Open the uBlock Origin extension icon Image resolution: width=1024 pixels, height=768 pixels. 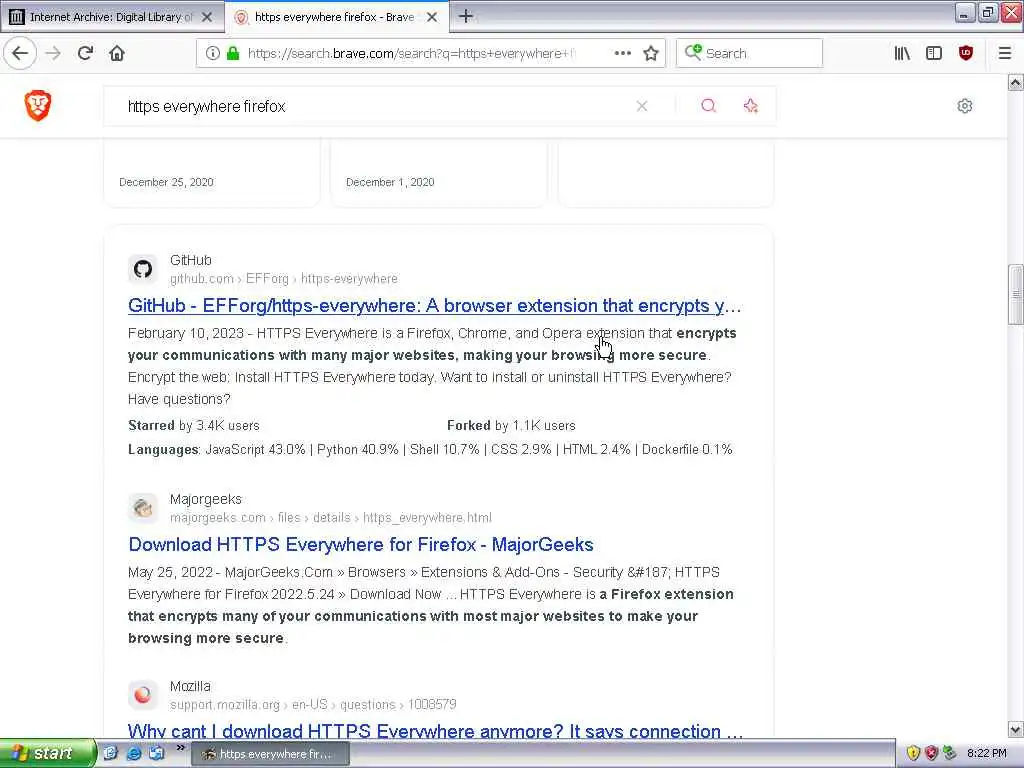[x=966, y=53]
